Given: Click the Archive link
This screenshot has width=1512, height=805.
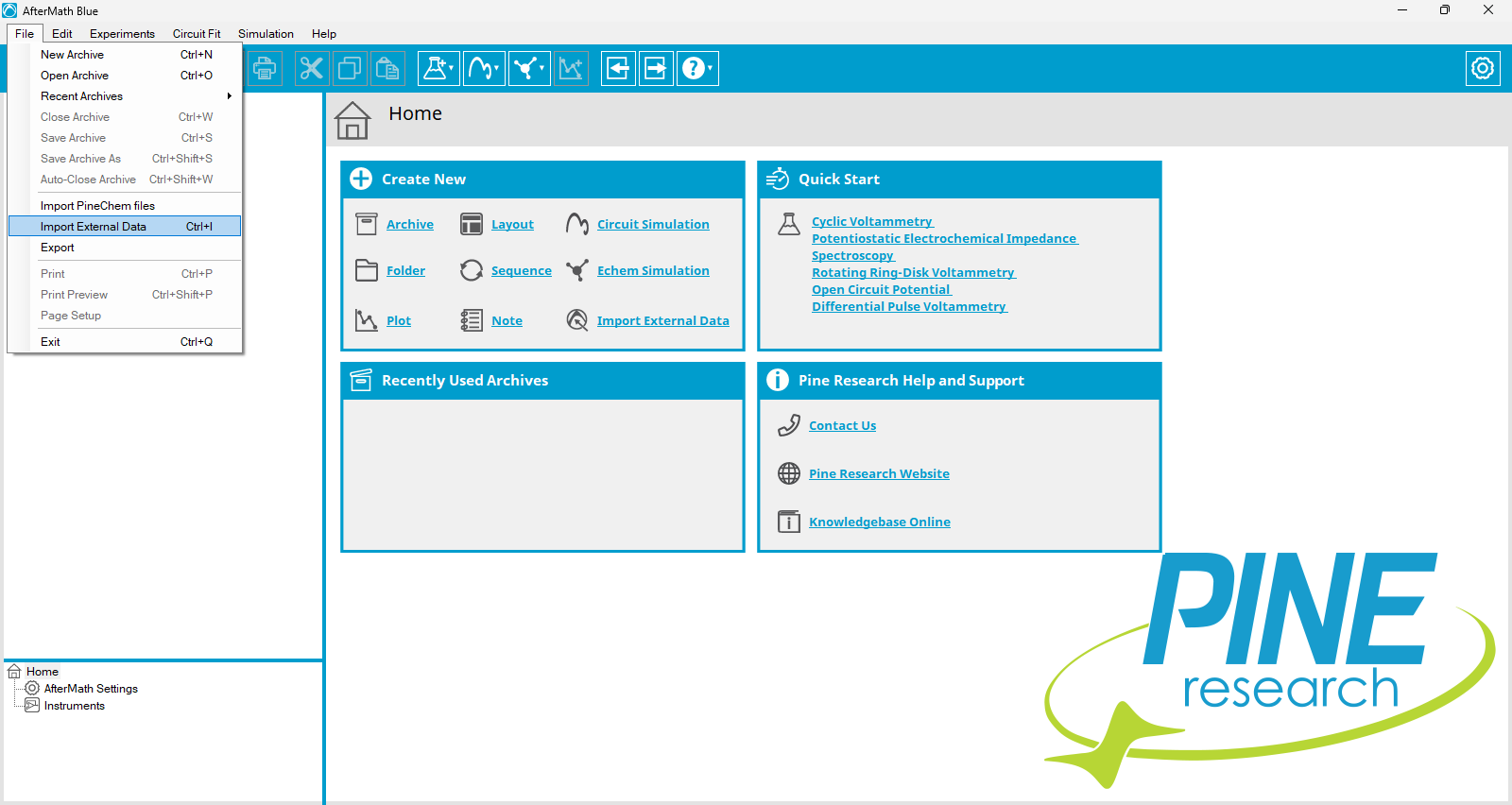Looking at the screenshot, I should [x=410, y=224].
